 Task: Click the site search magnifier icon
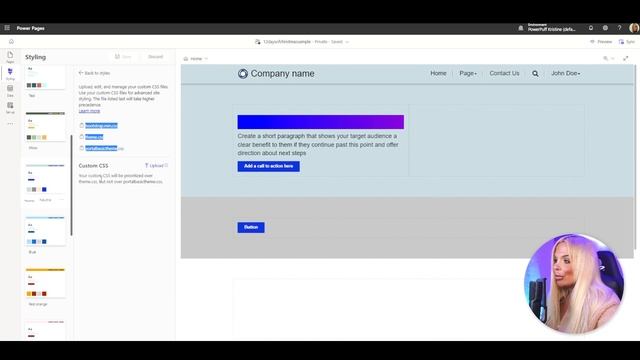[535, 73]
